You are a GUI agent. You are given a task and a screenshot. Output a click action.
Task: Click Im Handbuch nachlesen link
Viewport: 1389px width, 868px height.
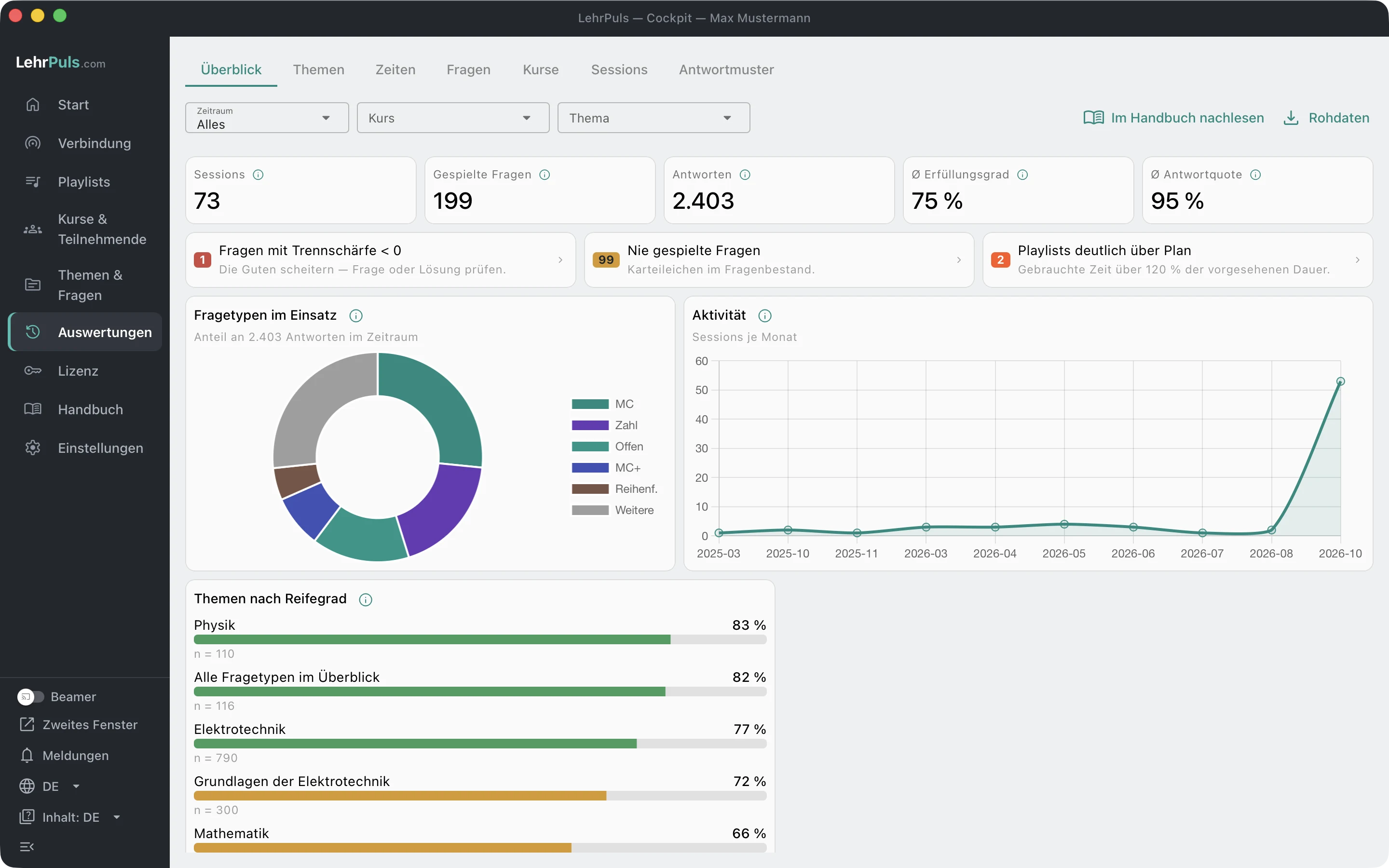[x=1173, y=118]
